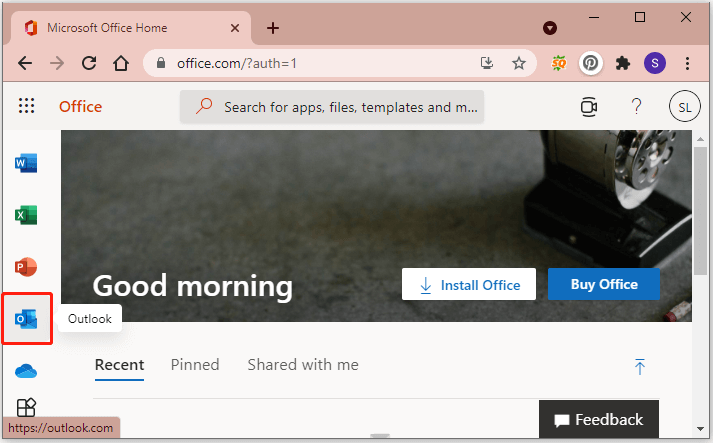Click the Office home logo text
Screen dimensions: 713x443
coord(80,107)
